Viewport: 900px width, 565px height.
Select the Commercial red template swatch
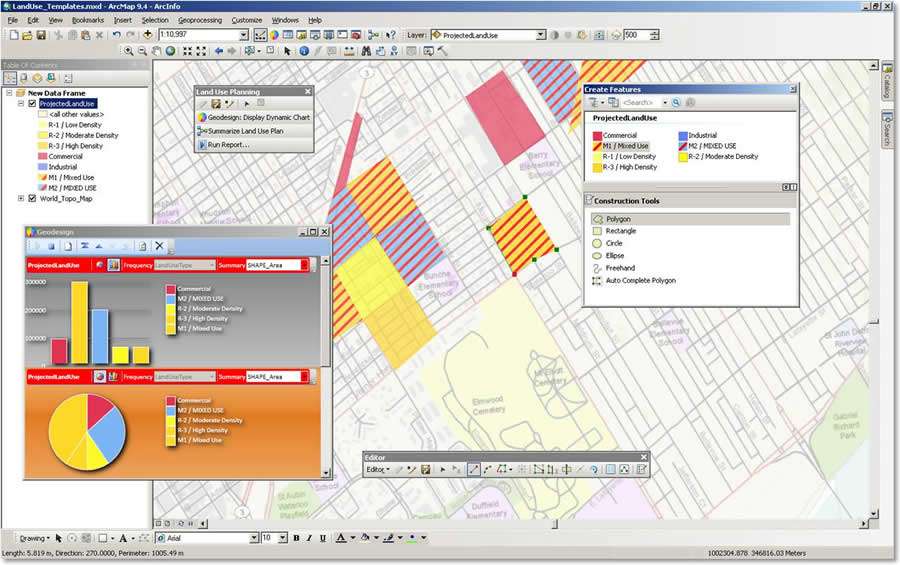point(597,135)
